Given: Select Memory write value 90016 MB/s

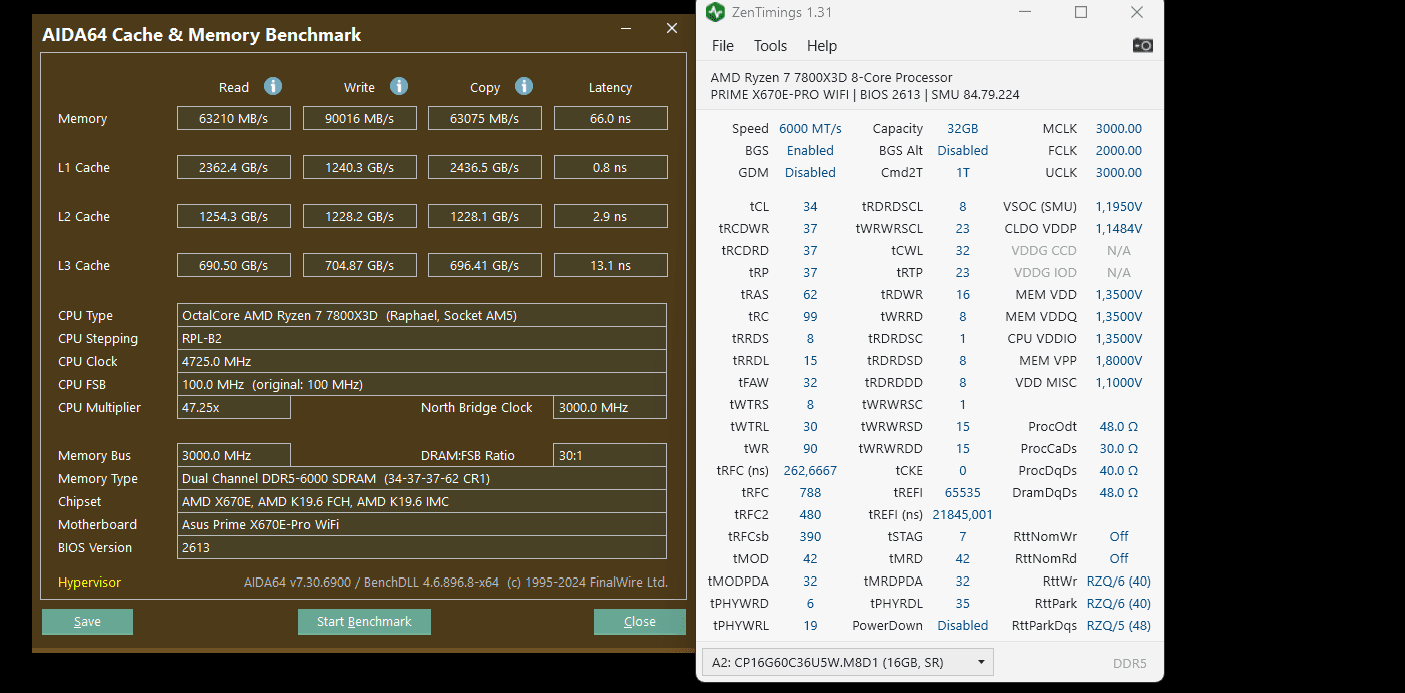Looking at the screenshot, I should (x=360, y=118).
